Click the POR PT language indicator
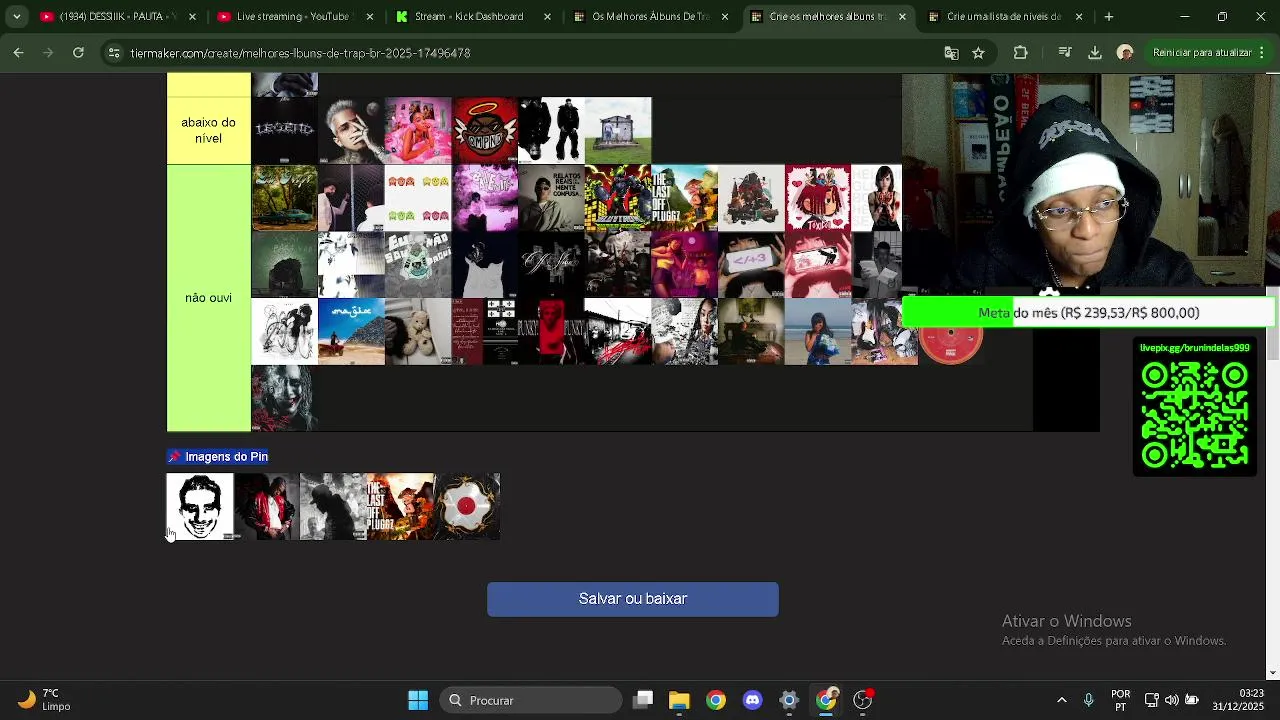The width and height of the screenshot is (1280, 720). (1121, 700)
